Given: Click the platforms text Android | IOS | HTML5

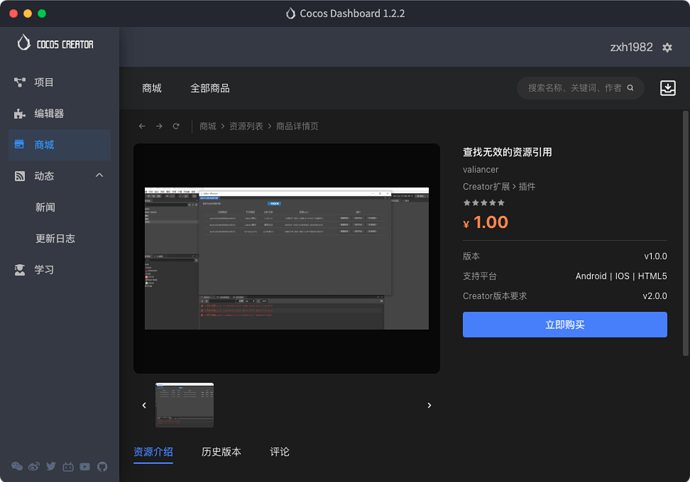Looking at the screenshot, I should tap(621, 276).
